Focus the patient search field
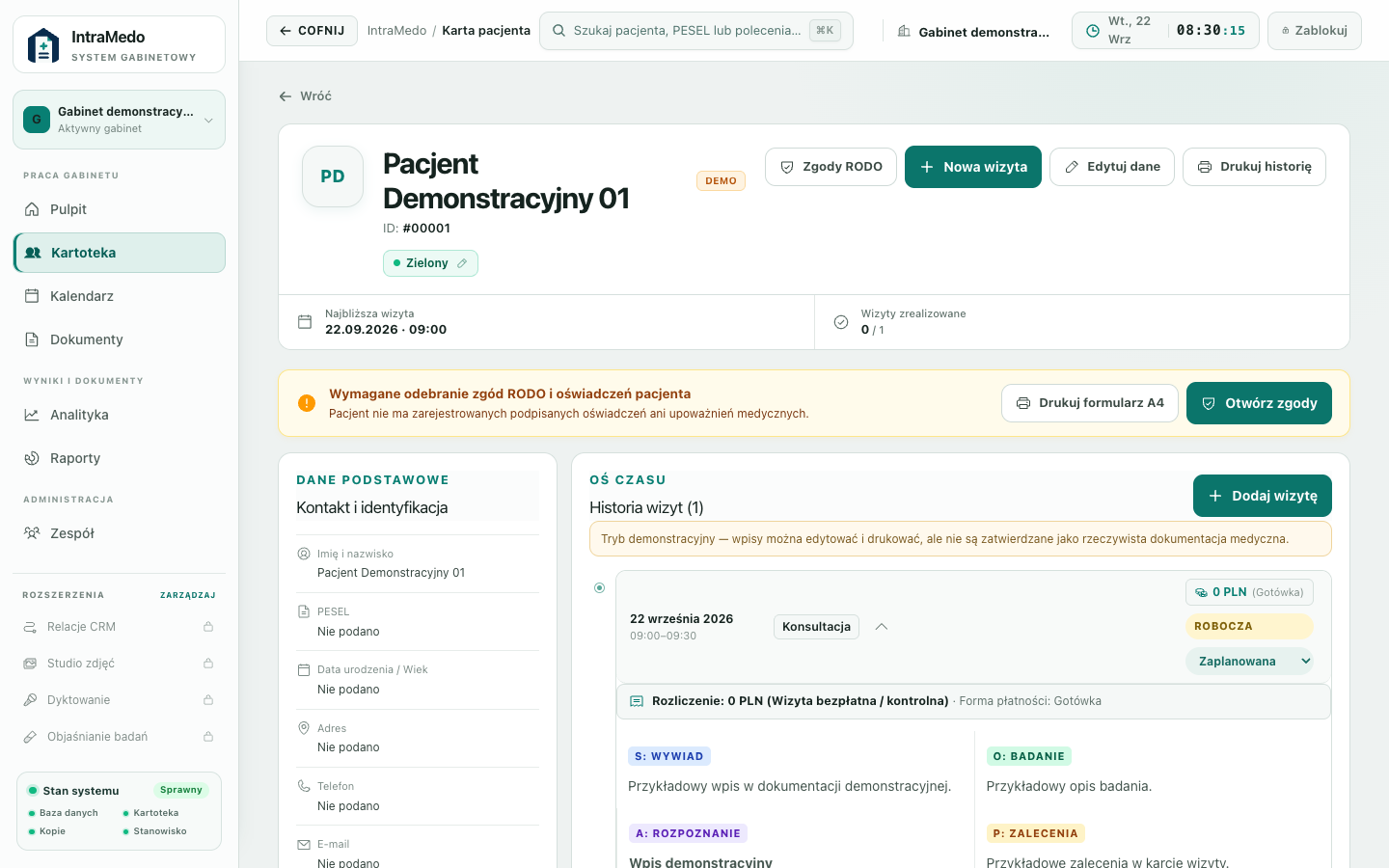The width and height of the screenshot is (1389, 868). tap(696, 31)
